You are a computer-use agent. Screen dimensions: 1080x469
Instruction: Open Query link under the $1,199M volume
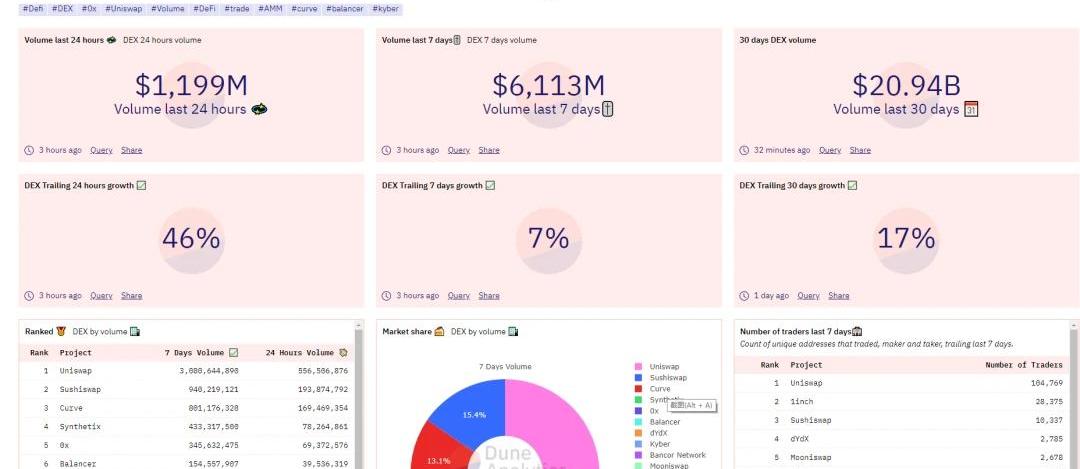coord(101,150)
